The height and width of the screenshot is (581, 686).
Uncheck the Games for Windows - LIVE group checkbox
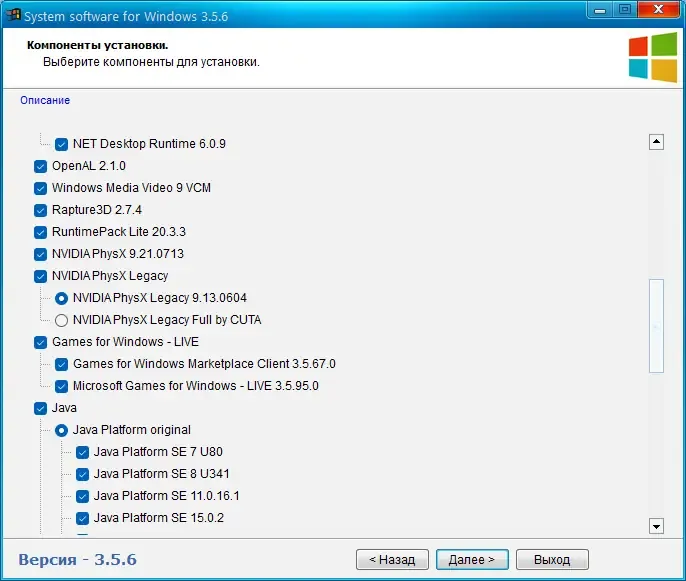40,342
